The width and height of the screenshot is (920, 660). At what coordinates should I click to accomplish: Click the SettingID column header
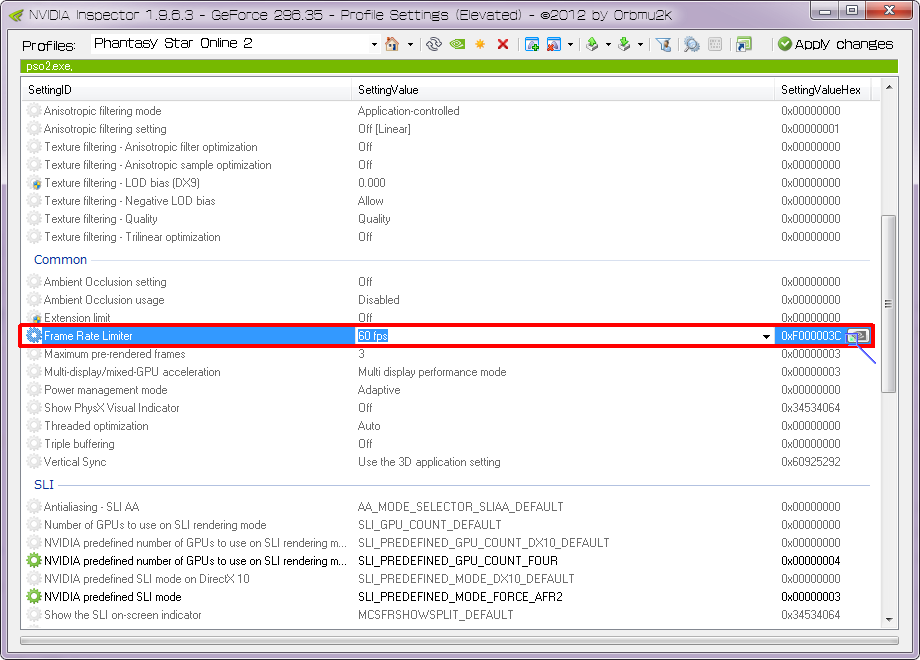coord(187,90)
